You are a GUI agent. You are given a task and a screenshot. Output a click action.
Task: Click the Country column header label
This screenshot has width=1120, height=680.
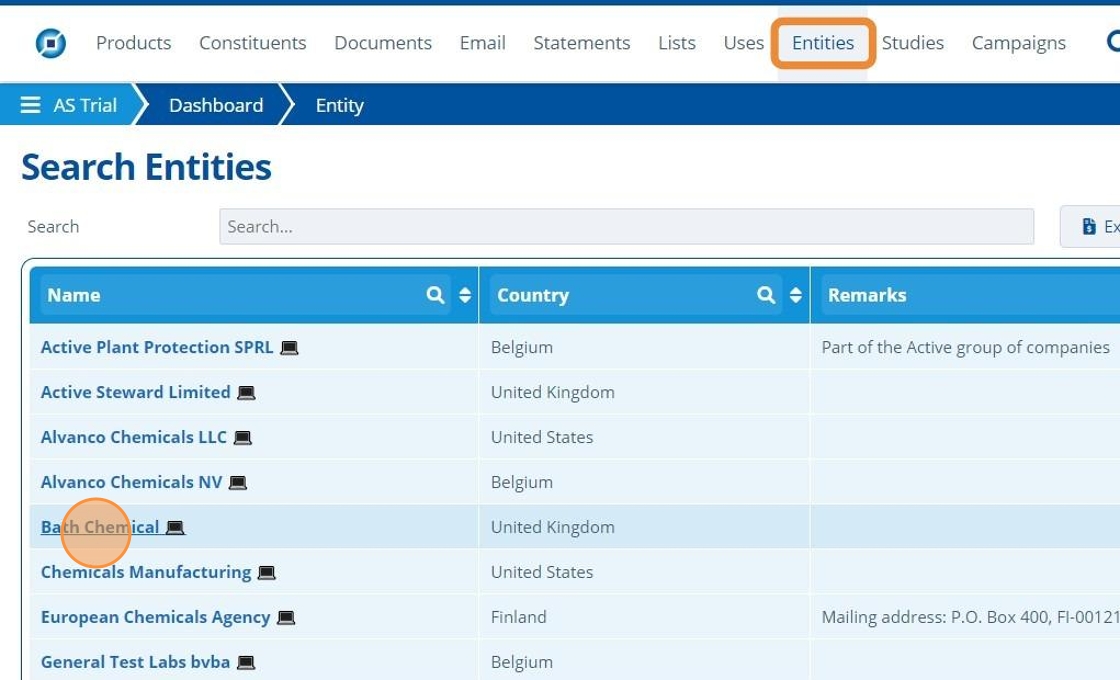coord(533,295)
